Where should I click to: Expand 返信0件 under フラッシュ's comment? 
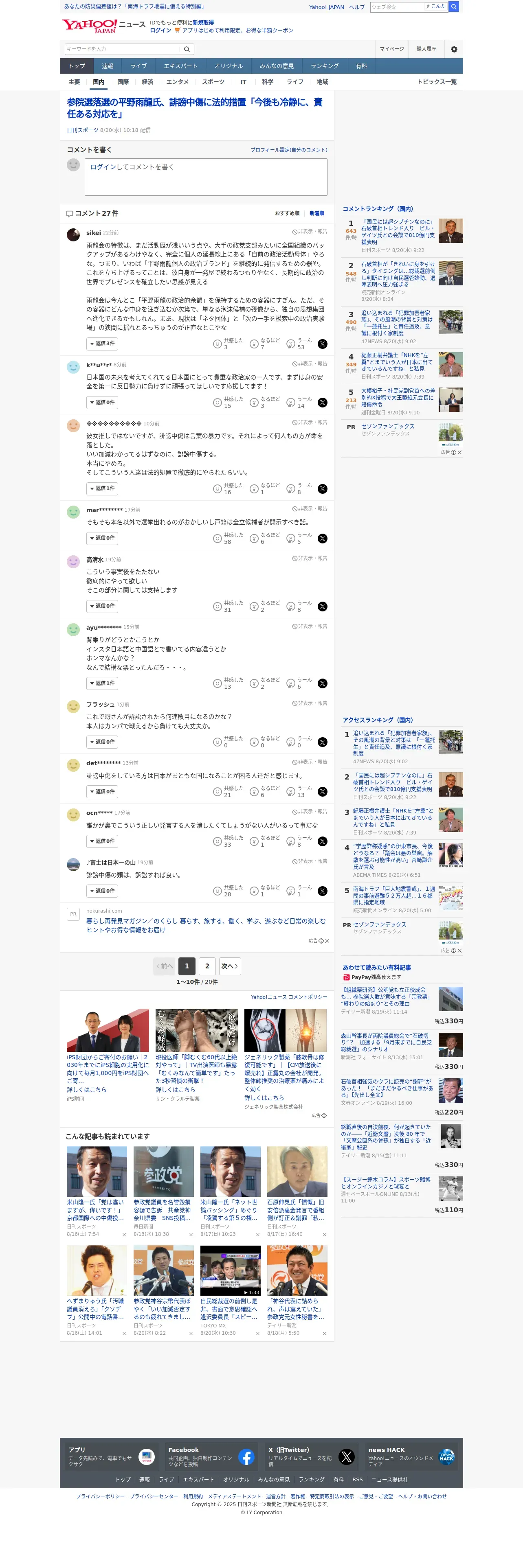pos(102,742)
